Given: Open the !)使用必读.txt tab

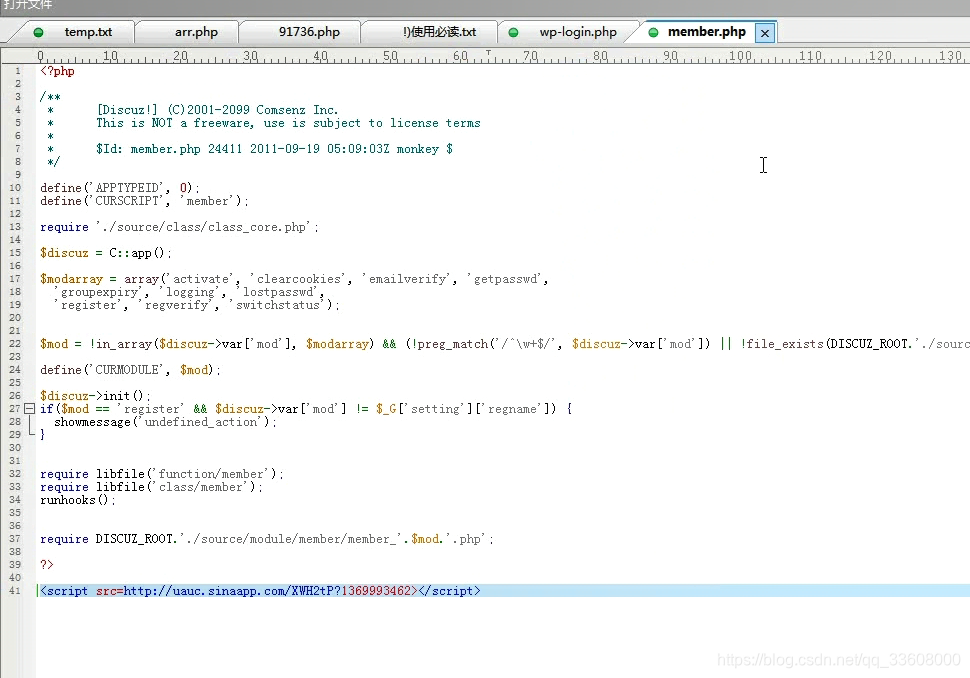Looking at the screenshot, I should [439, 32].
